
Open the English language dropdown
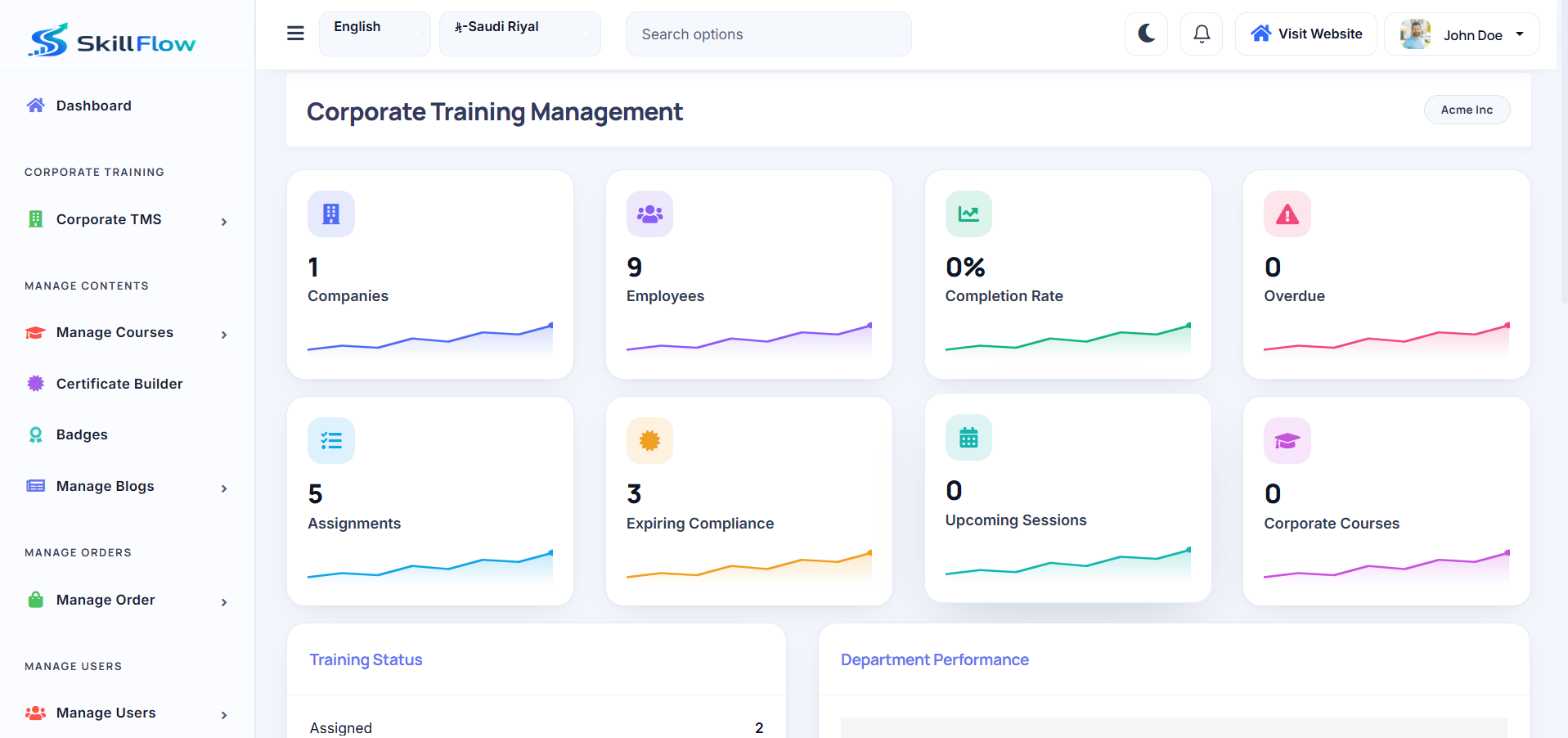[375, 34]
